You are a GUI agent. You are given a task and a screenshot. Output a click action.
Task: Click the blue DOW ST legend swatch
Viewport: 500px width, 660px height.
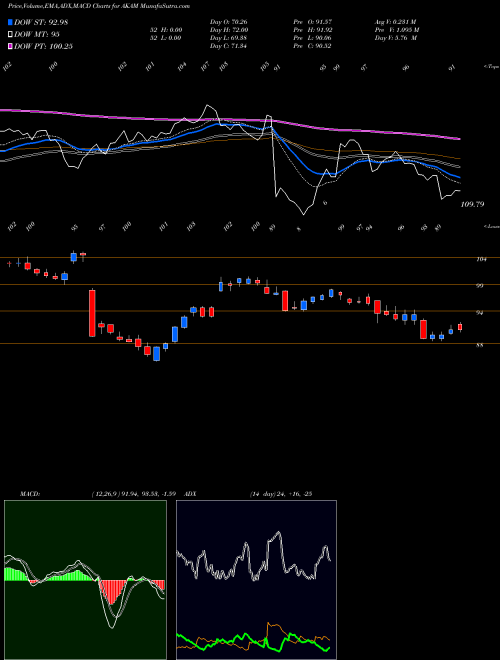pyautogui.click(x=10, y=22)
